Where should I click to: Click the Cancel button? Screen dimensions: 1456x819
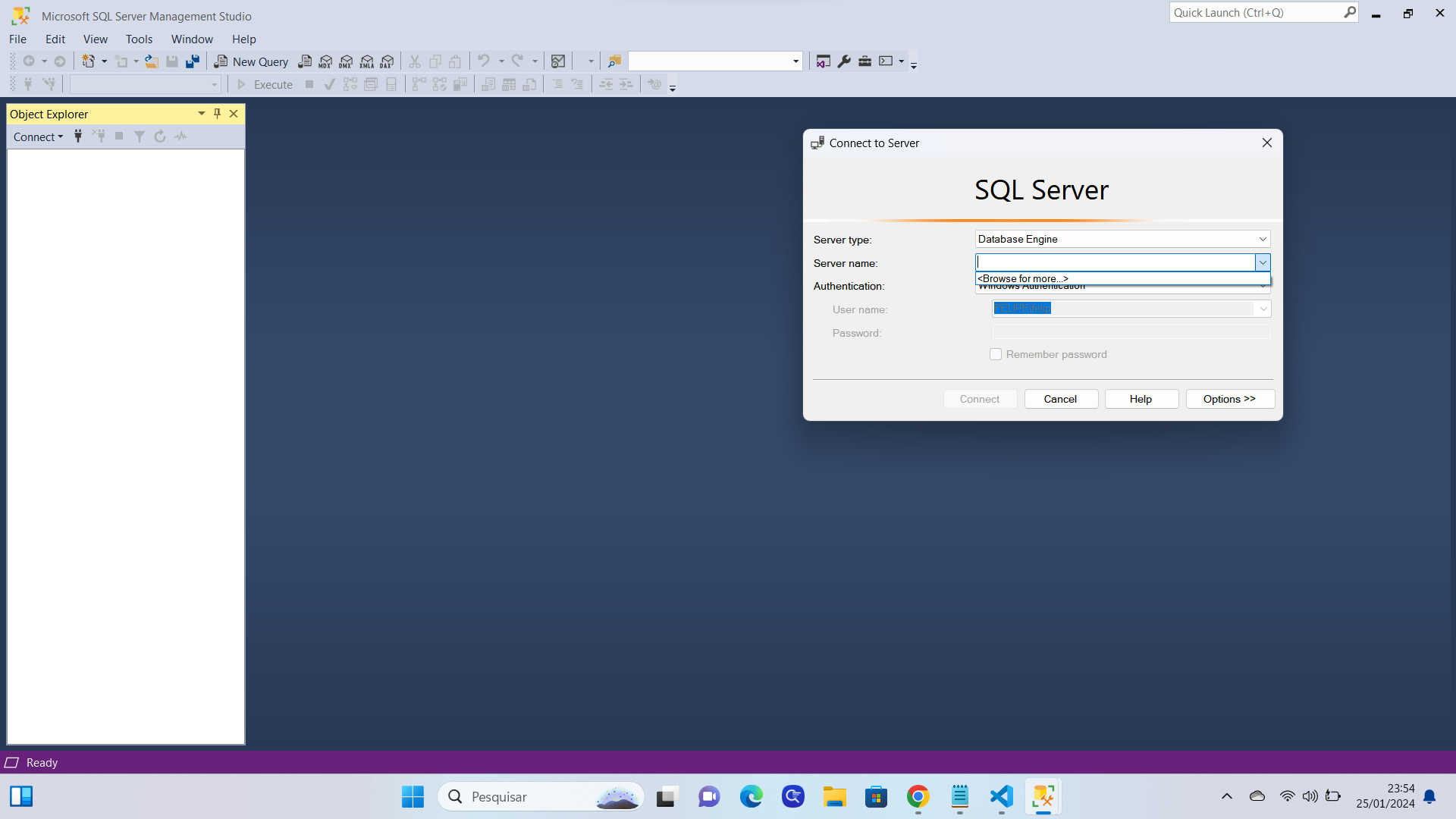coord(1060,399)
